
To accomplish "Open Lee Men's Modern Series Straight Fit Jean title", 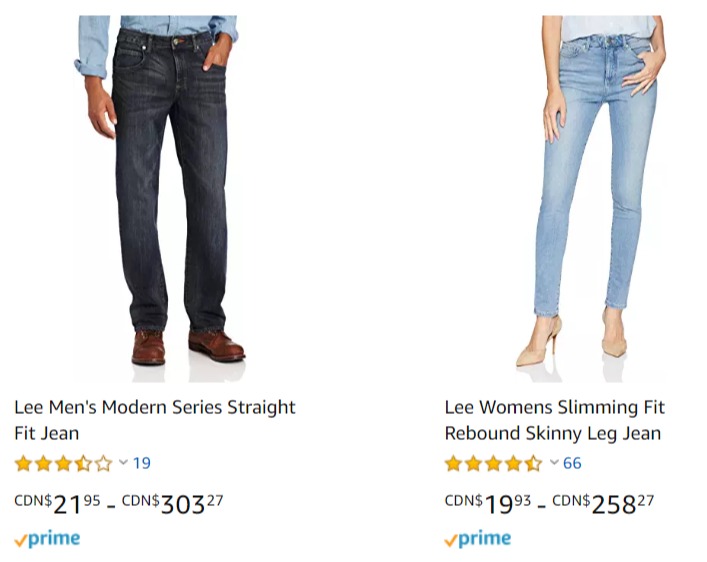I will pyautogui.click(x=155, y=420).
